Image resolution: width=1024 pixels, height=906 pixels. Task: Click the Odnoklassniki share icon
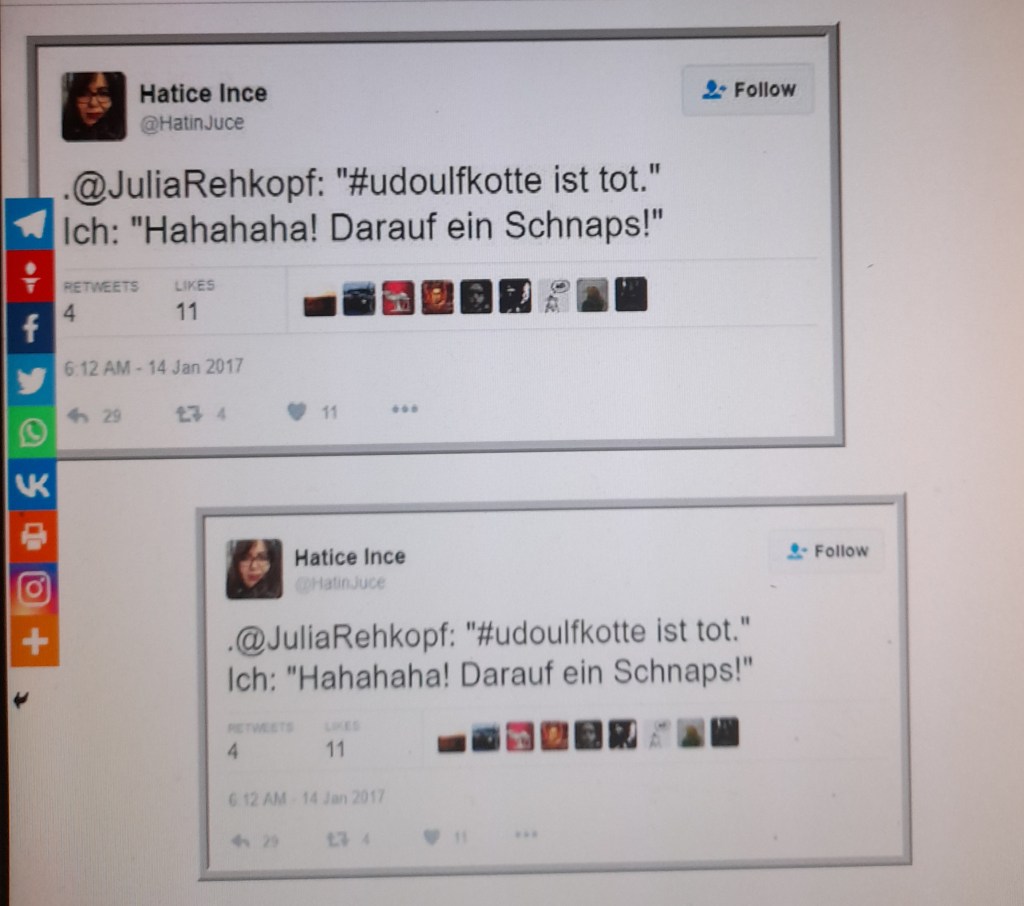click(30, 276)
